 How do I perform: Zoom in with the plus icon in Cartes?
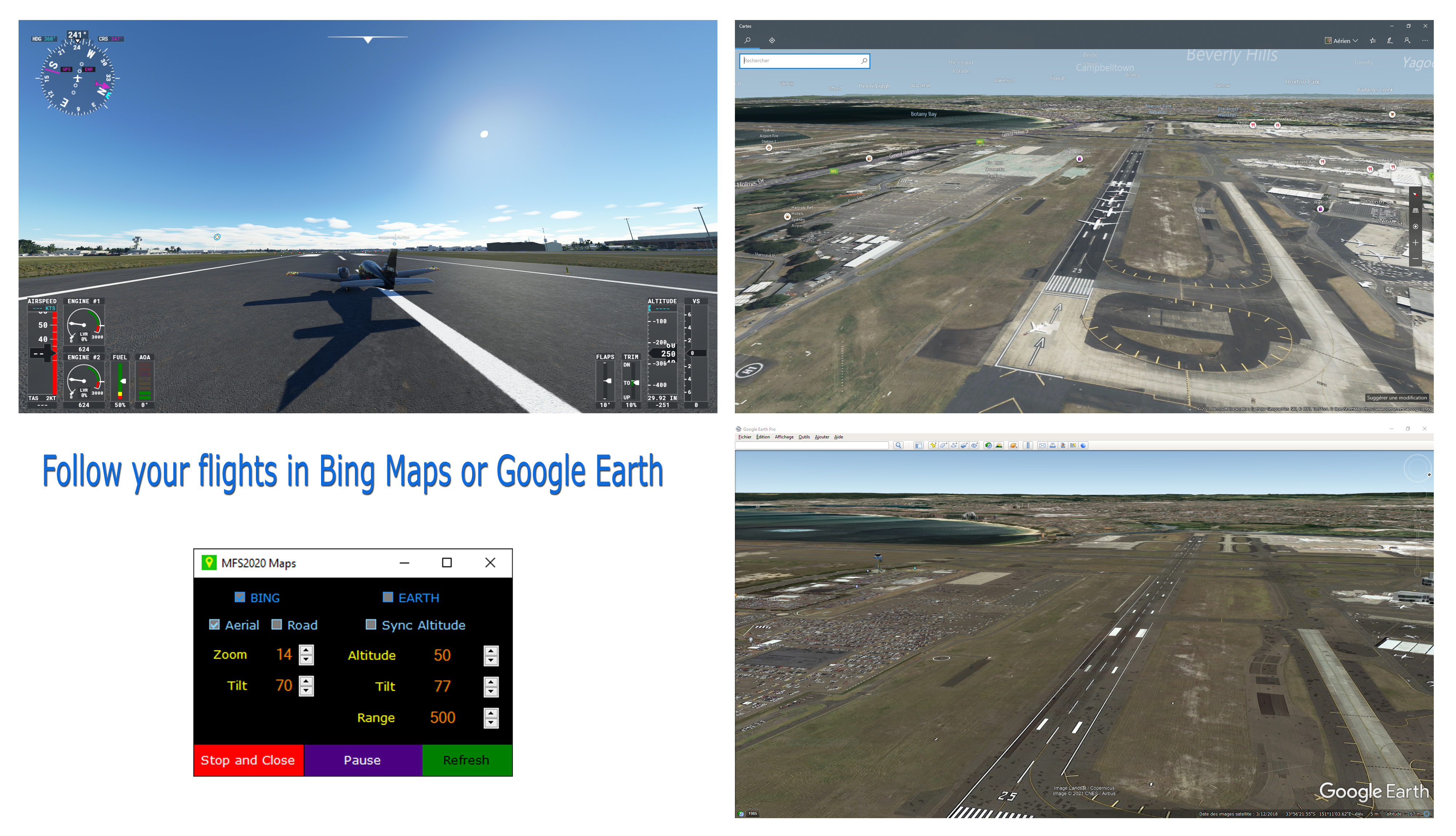click(x=1415, y=243)
